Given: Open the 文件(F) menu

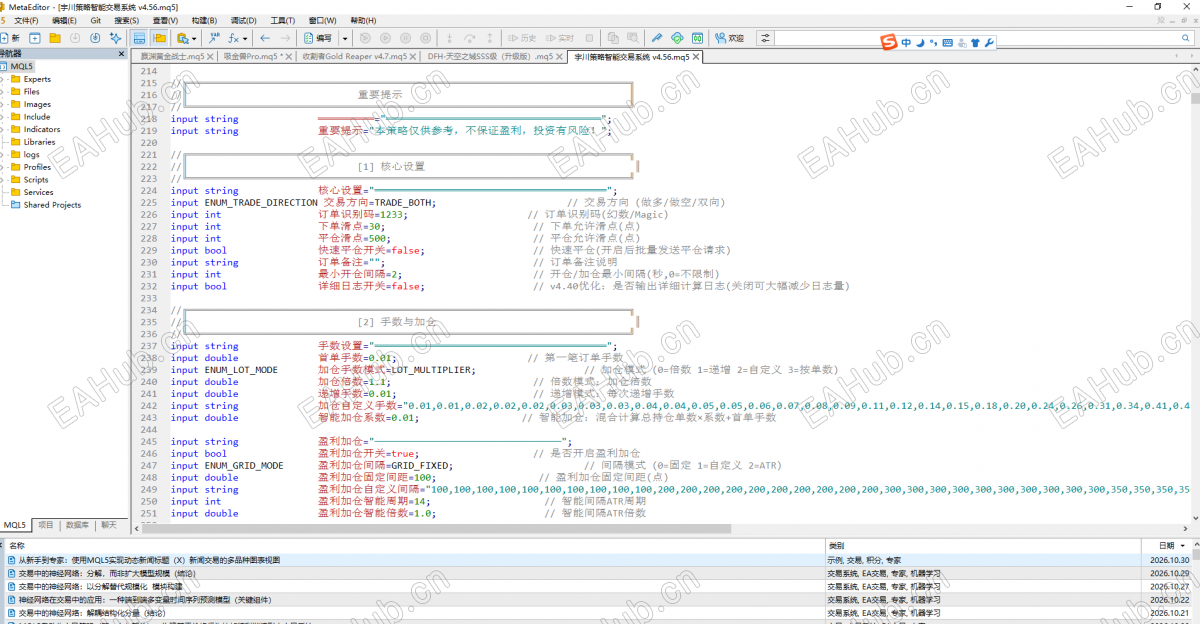Looking at the screenshot, I should (26, 20).
